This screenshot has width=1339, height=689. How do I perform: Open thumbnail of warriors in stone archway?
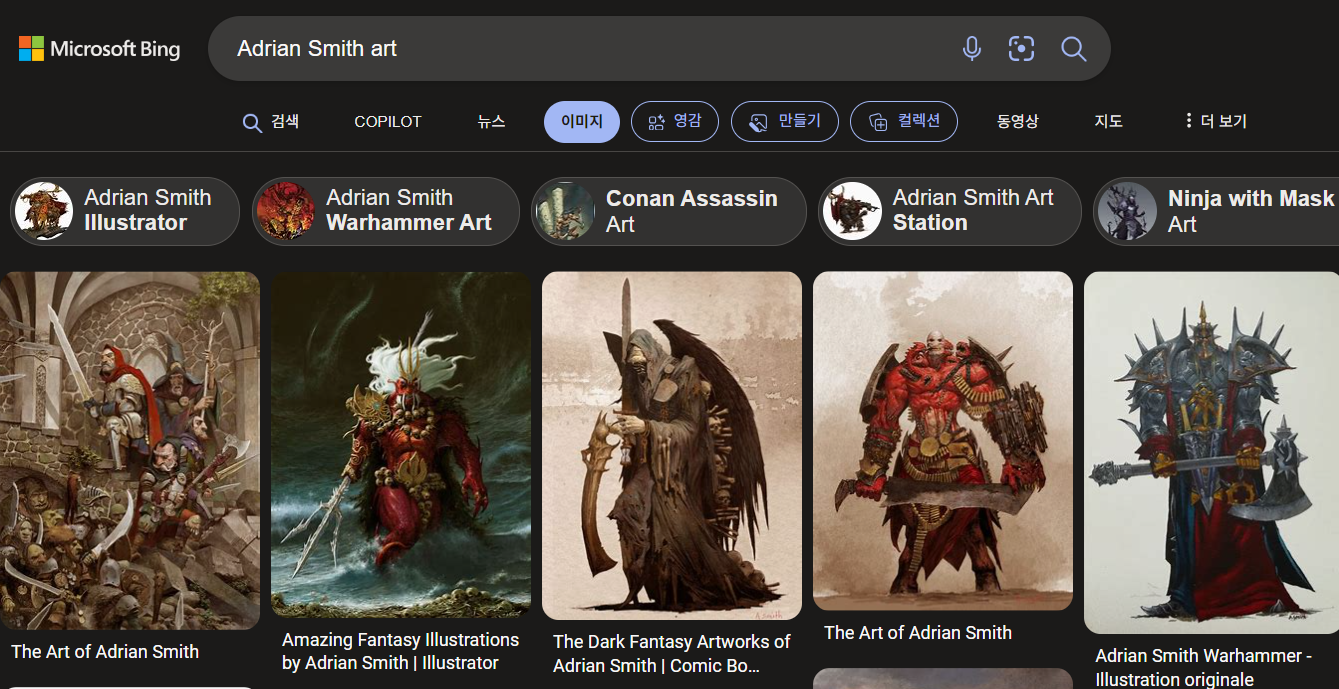click(130, 451)
